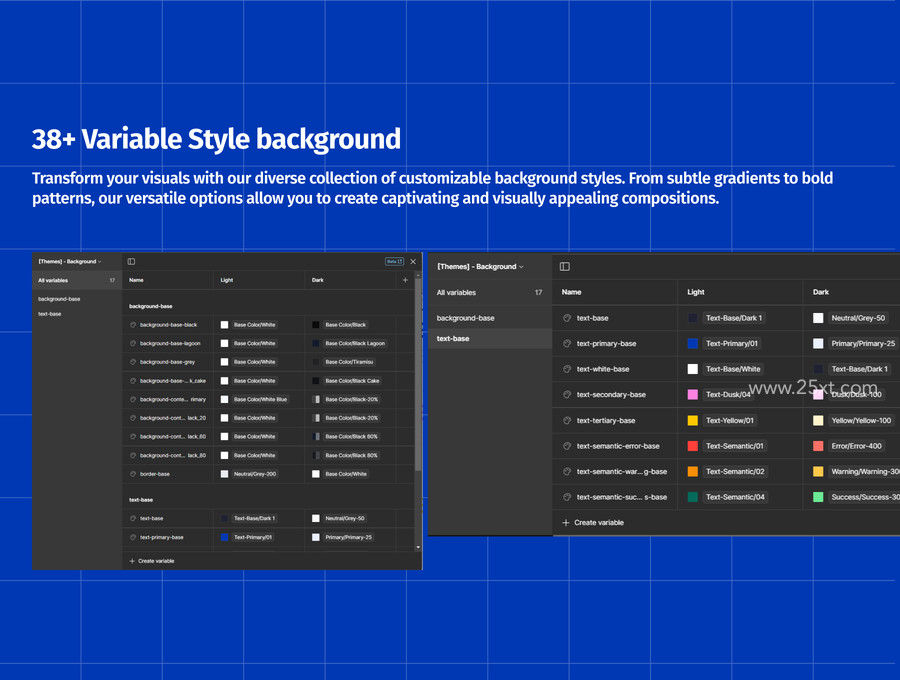This screenshot has height=680, width=900.
Task: Click the color type icon of text-semantic-error-base
Action: coord(567,446)
